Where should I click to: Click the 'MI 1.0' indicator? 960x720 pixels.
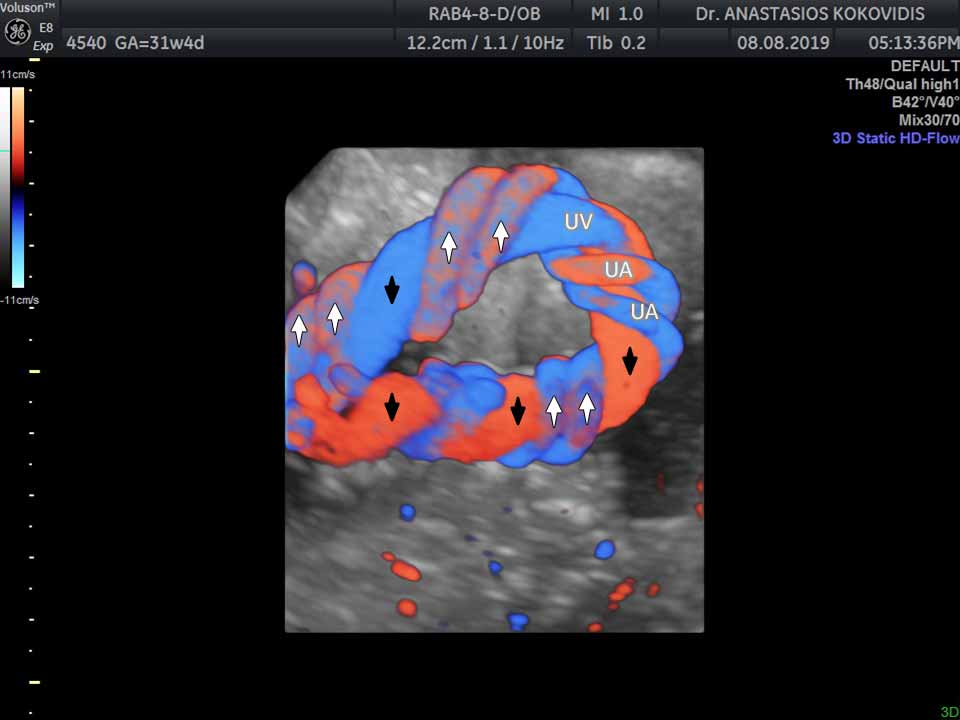click(x=617, y=13)
